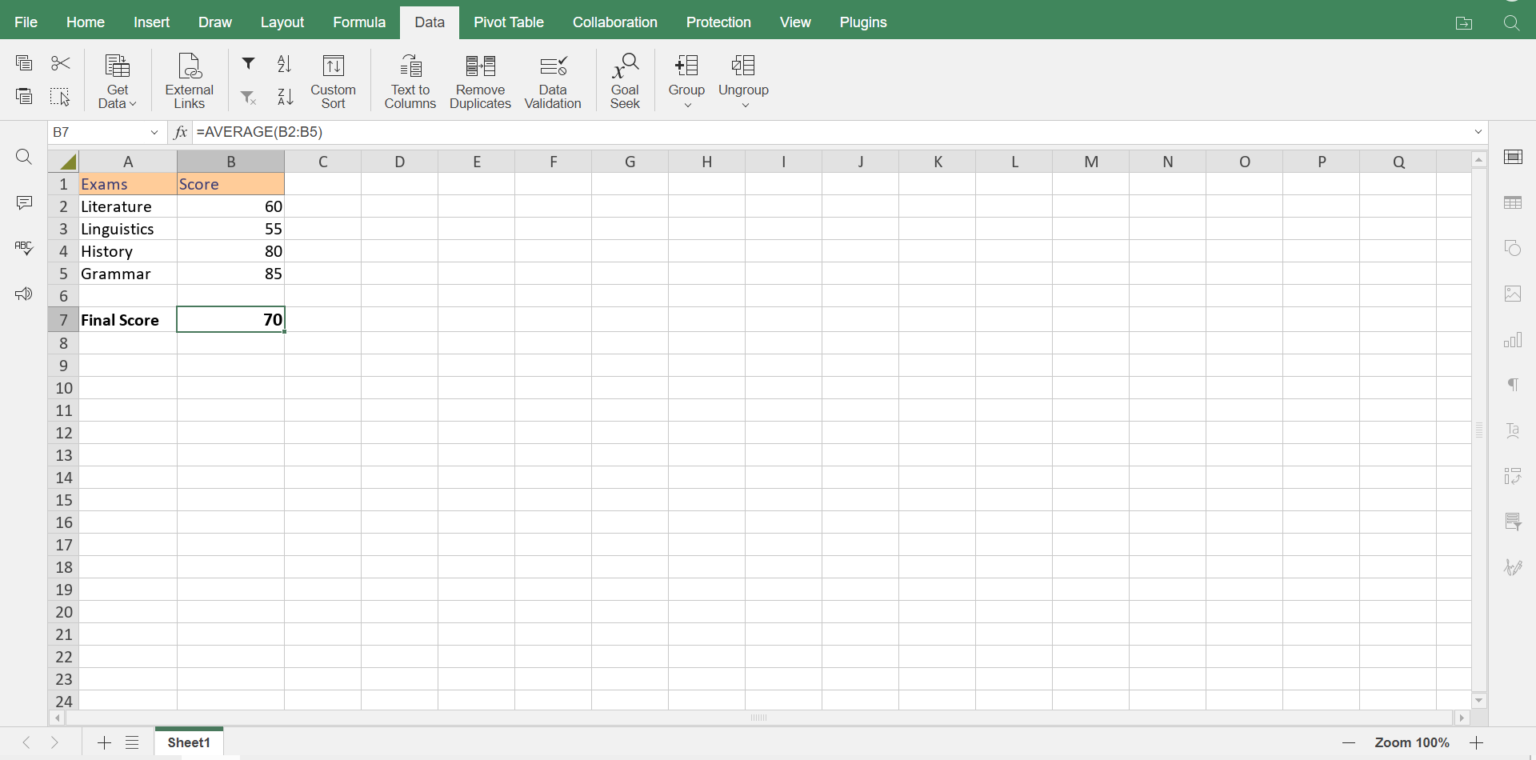Open the cell name box dropdown
1536x760 pixels.
pos(154,132)
